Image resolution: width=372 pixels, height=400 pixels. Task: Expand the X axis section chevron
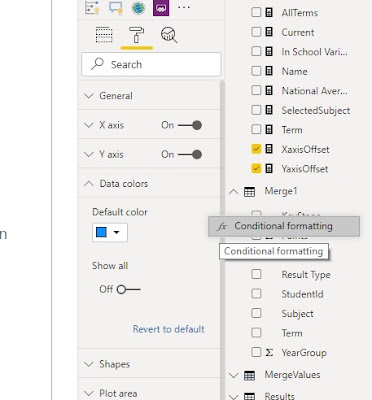89,125
